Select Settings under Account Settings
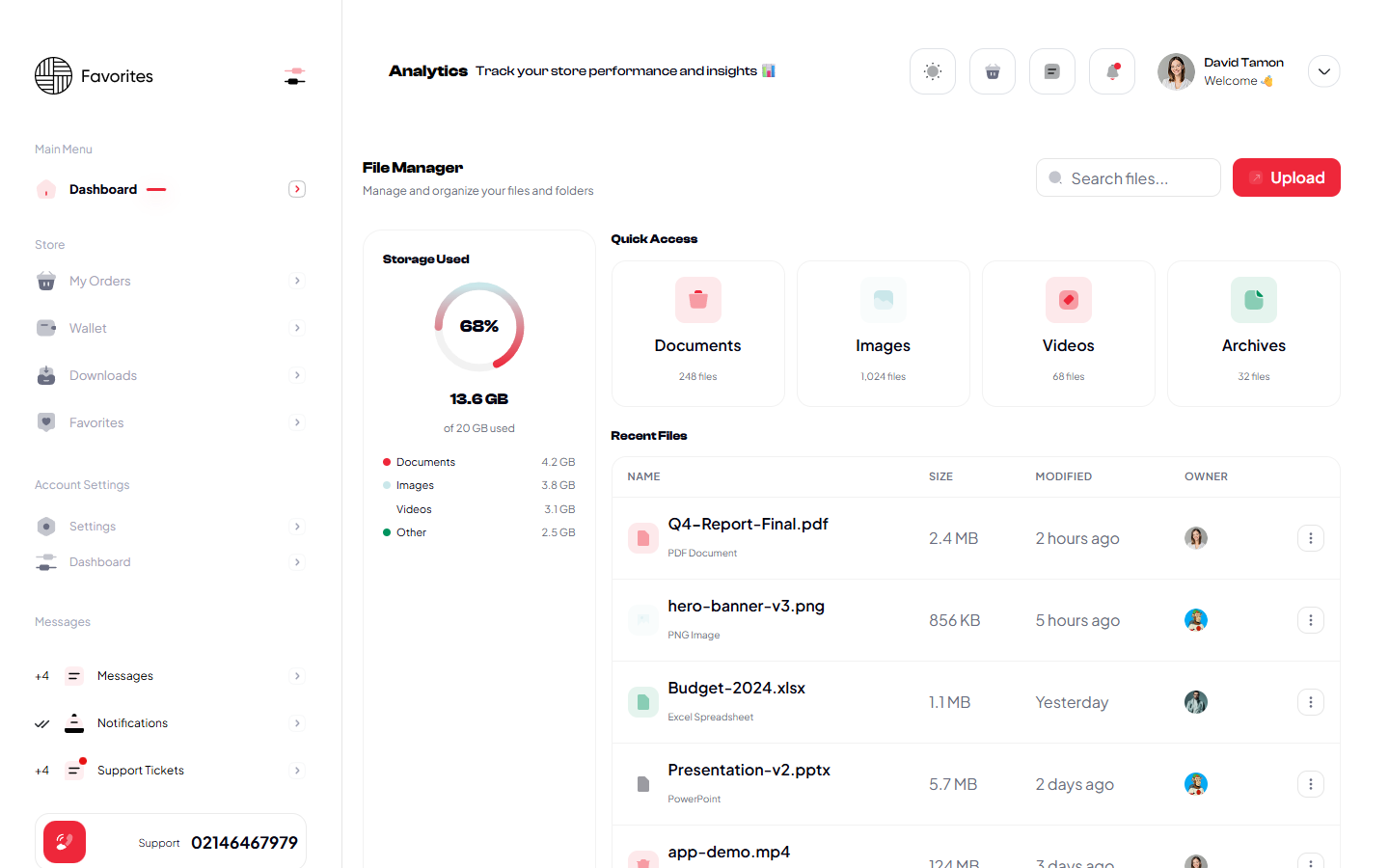 point(92,526)
